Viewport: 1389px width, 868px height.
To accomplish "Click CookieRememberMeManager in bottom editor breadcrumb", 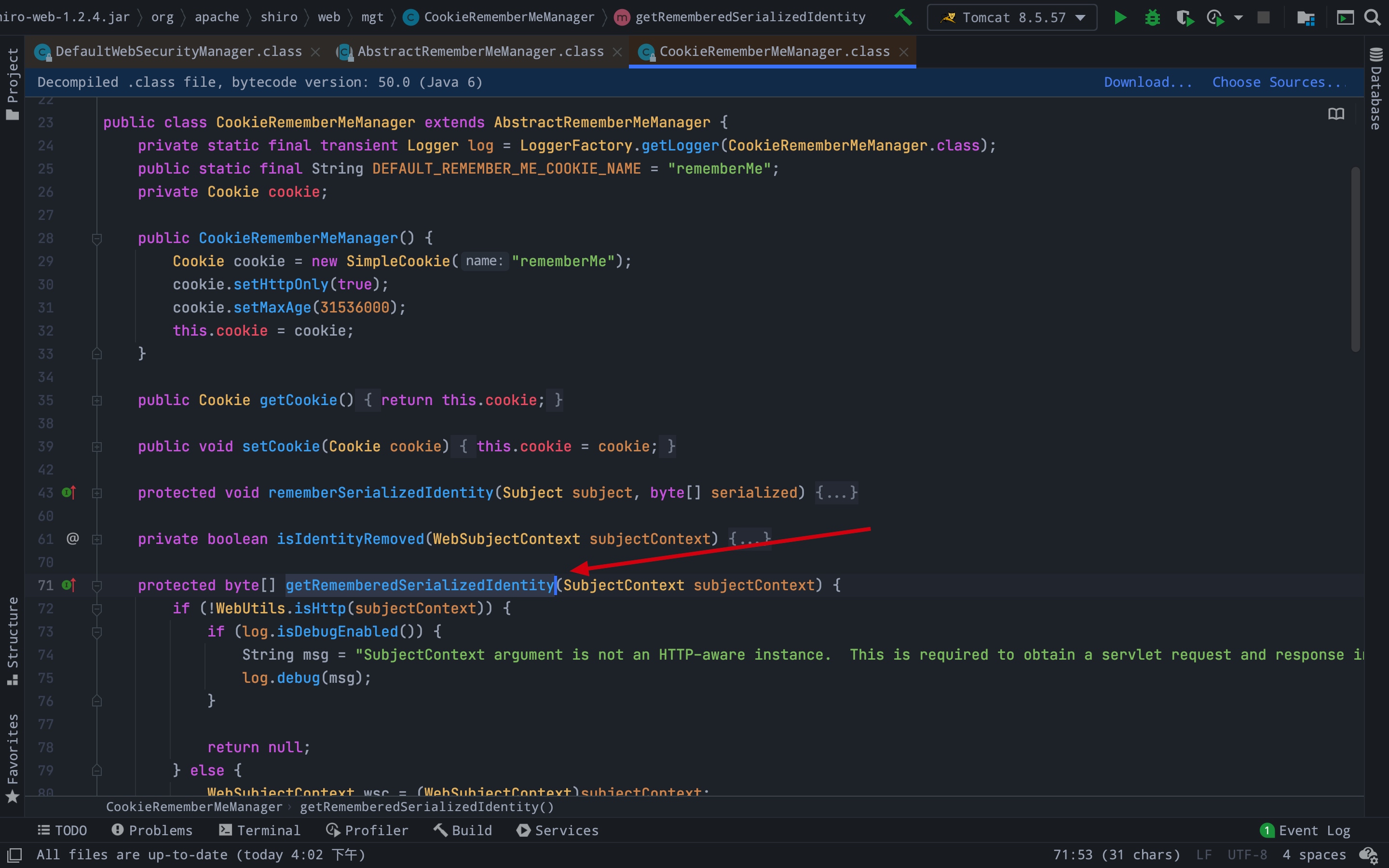I will [194, 807].
